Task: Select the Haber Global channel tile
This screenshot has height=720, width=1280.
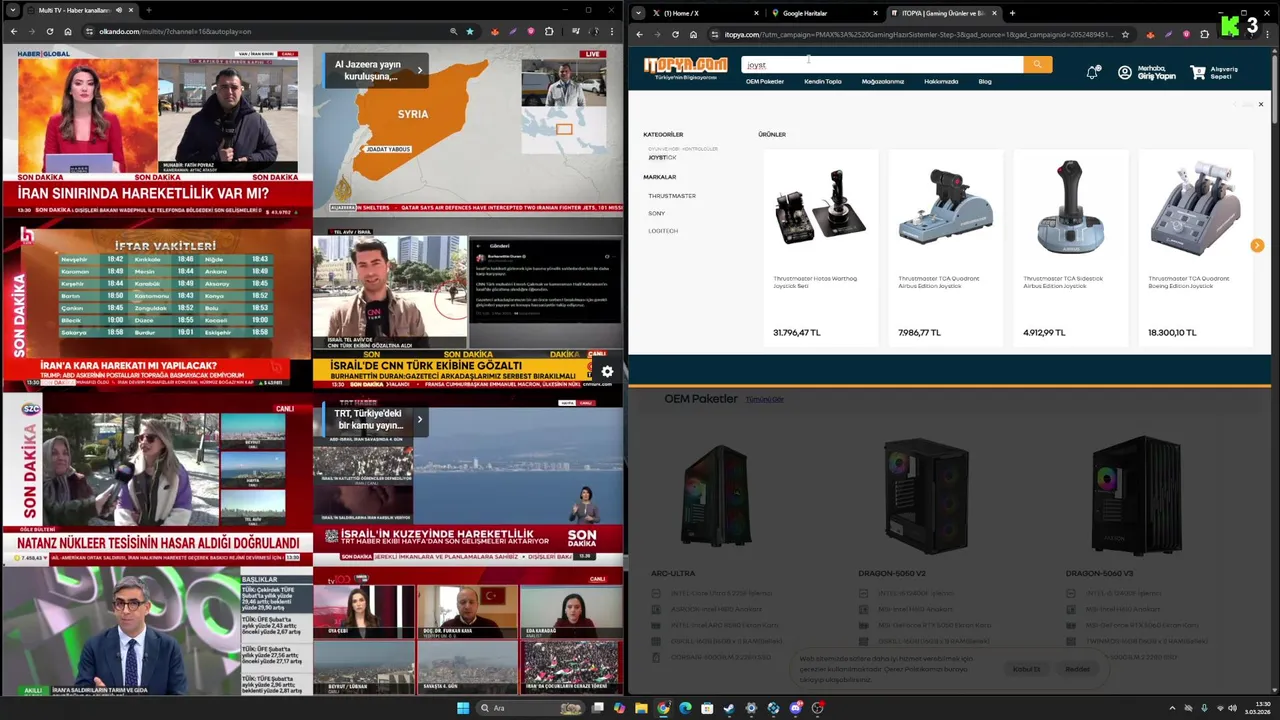Action: coord(157,130)
